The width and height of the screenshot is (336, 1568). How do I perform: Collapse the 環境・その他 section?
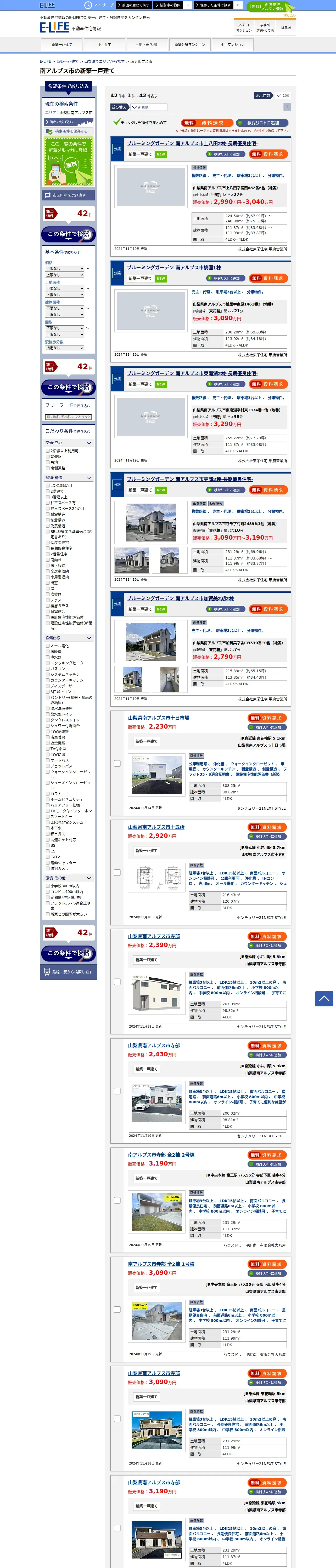tap(68, 878)
